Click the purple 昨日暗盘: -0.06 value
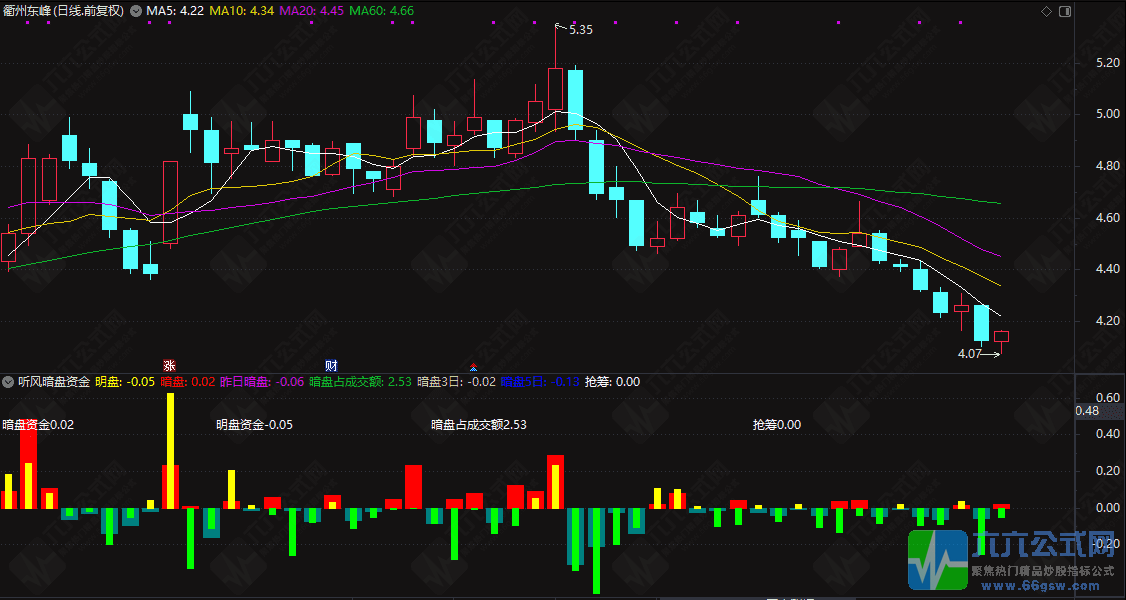The width and height of the screenshot is (1126, 600). 262,381
